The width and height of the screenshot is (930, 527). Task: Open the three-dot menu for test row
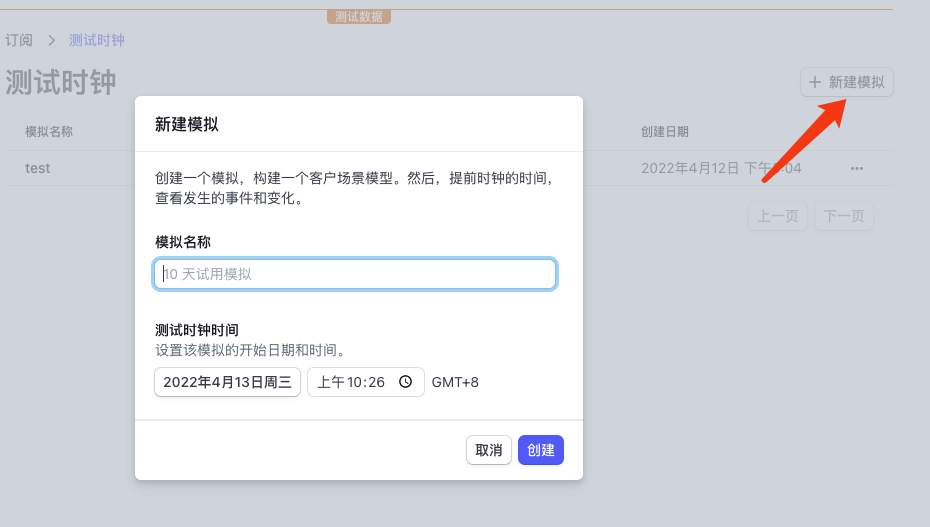(857, 169)
